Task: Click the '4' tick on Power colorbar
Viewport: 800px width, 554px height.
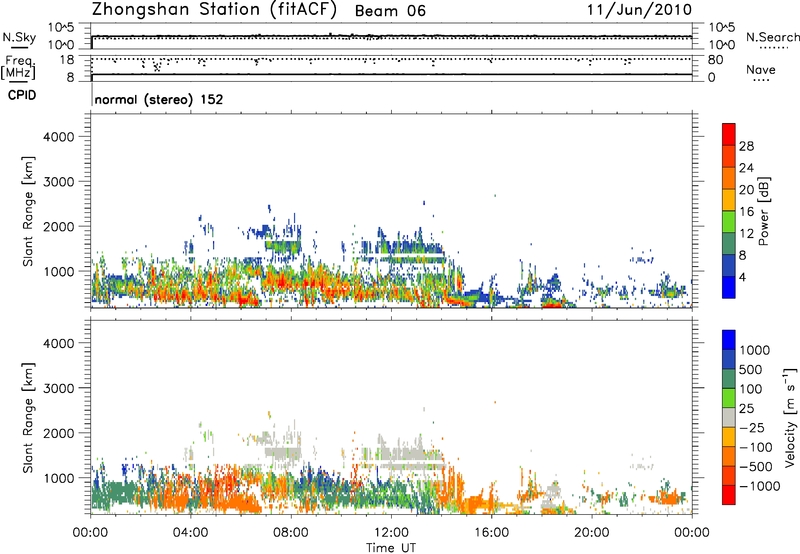Action: click(742, 278)
